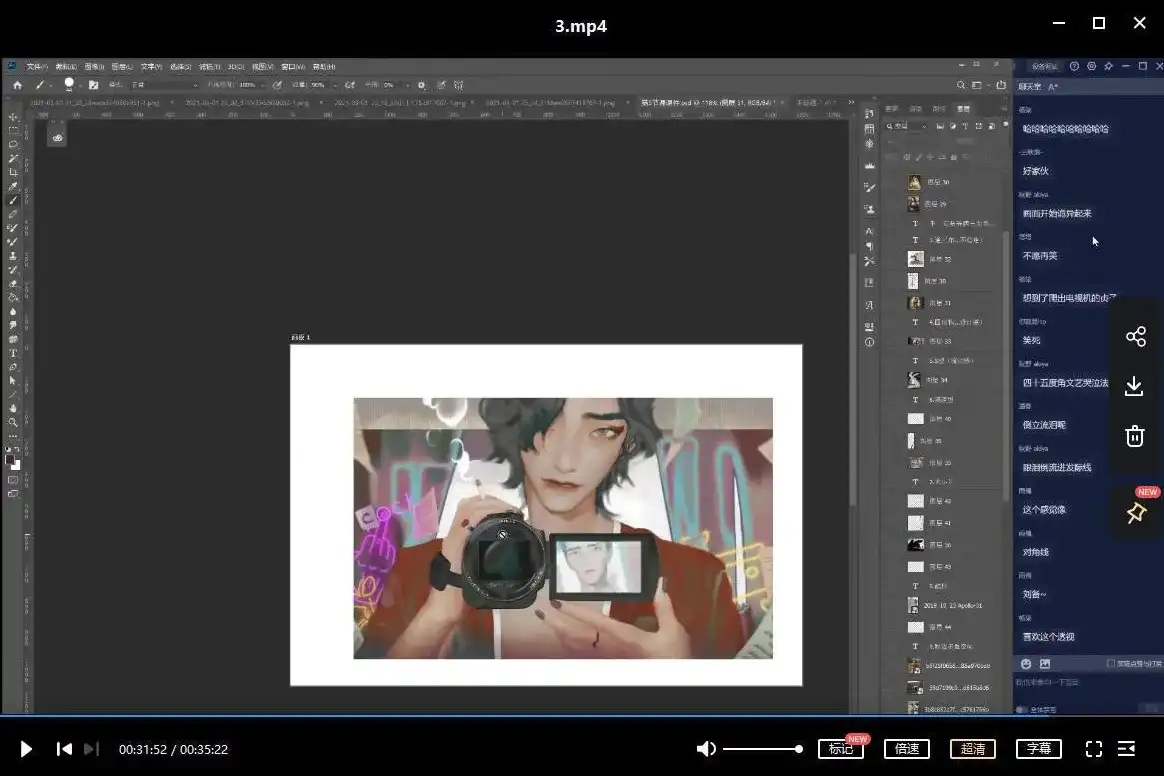Click the pin icon with NEW badge
Screen dimensions: 1164x776
tap(1135, 513)
